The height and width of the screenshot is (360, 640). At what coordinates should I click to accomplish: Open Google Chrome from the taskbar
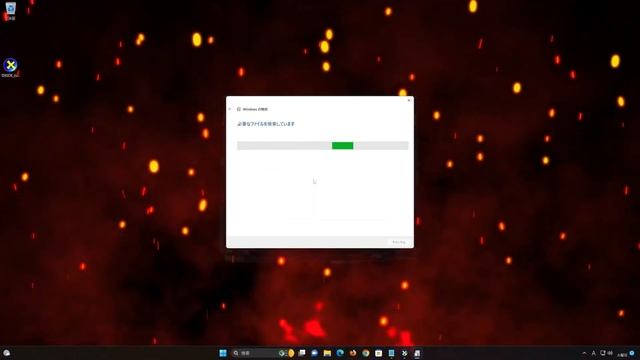pyautogui.click(x=366, y=353)
